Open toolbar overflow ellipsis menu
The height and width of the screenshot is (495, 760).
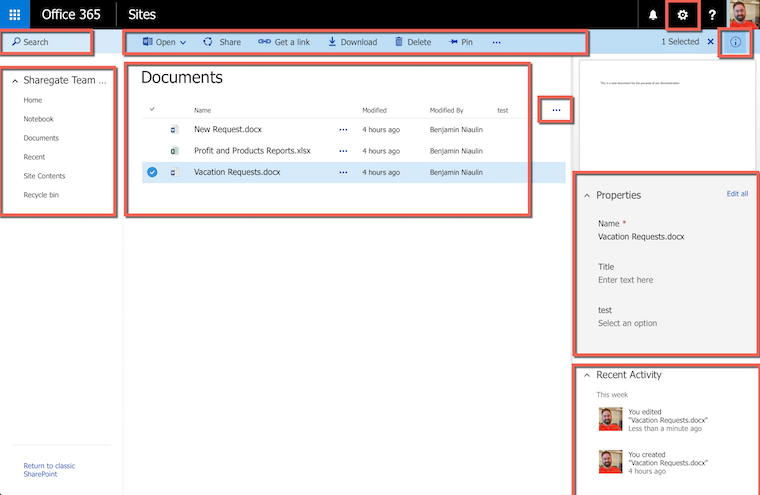(496, 42)
